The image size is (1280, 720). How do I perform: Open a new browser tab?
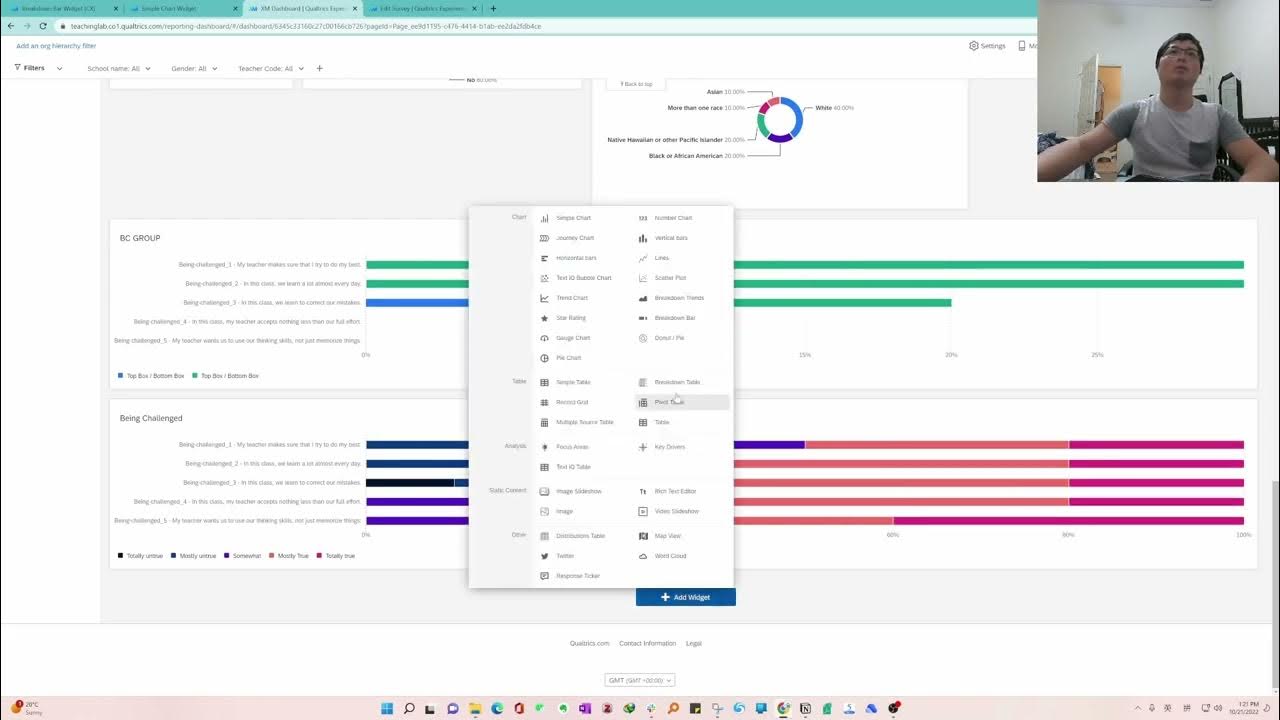click(493, 8)
